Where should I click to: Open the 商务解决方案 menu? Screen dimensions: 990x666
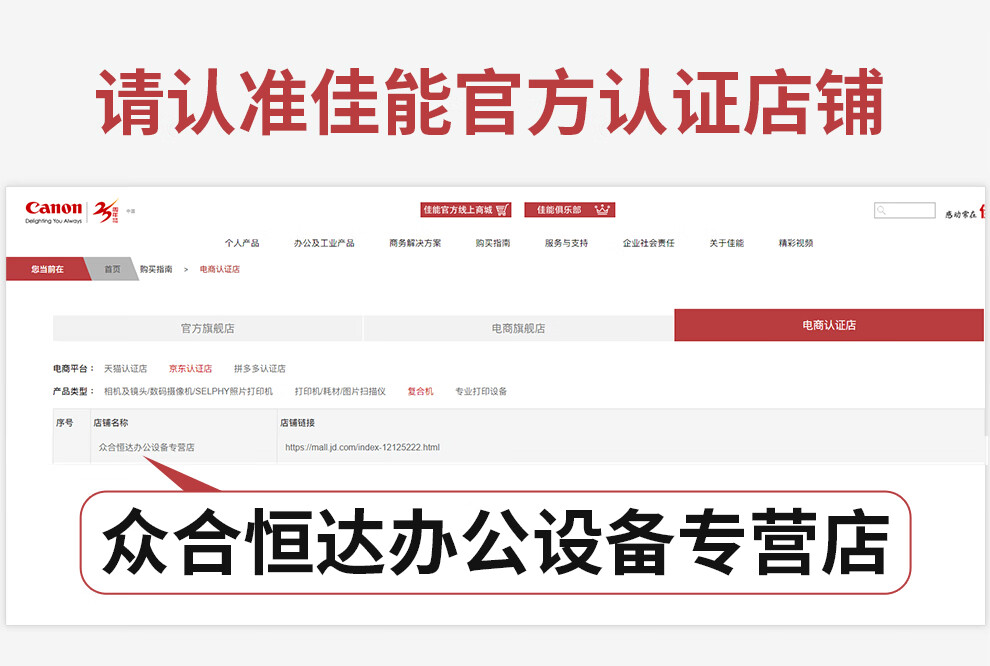(x=415, y=243)
